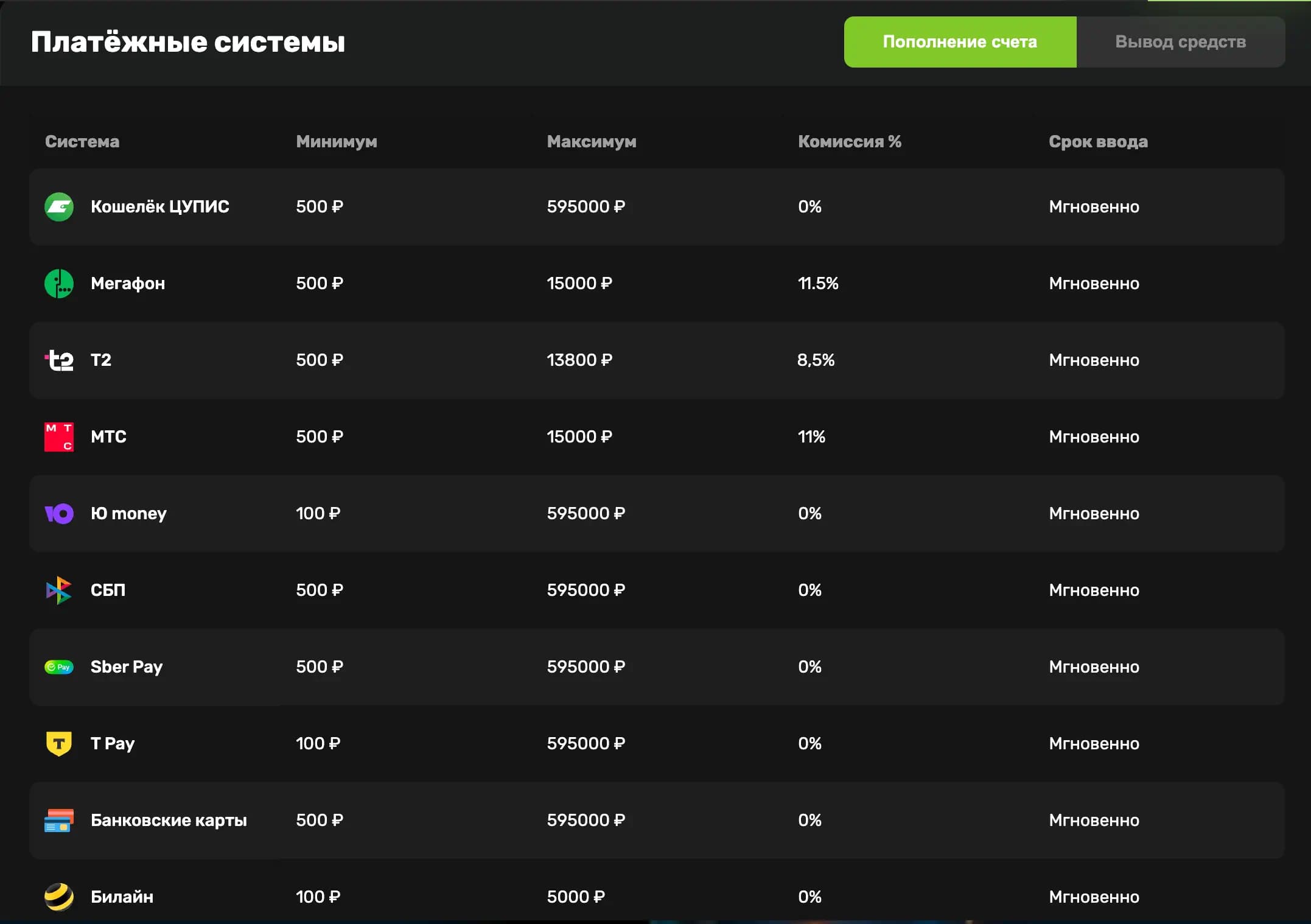
Task: Click the Максимум column header
Action: pos(592,142)
